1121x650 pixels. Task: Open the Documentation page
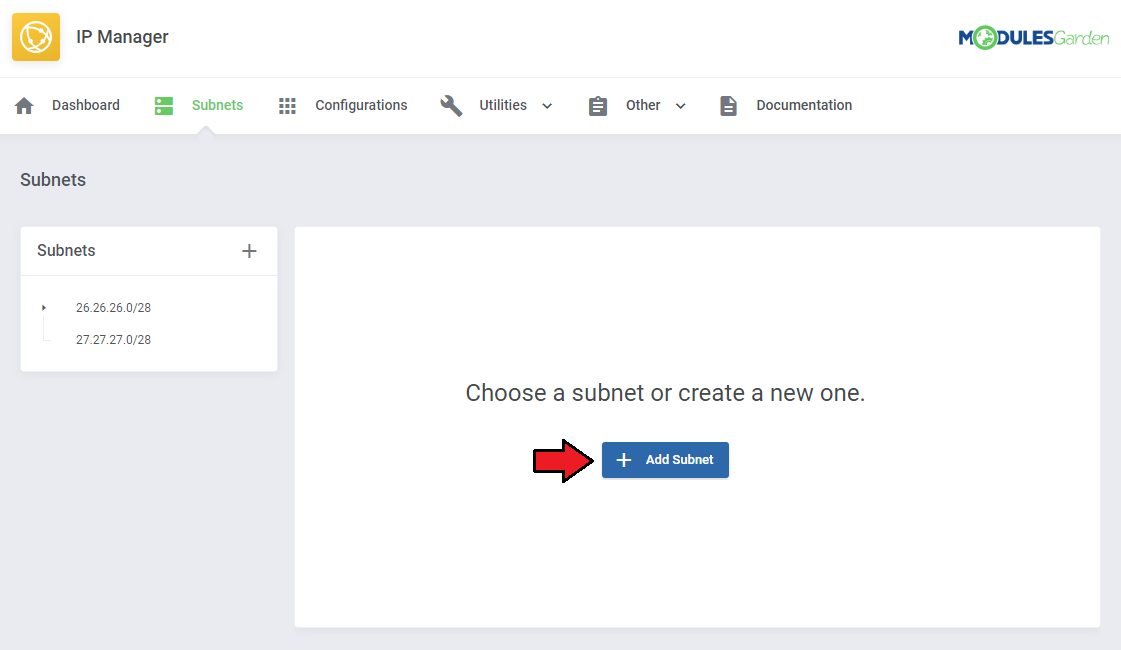tap(804, 105)
